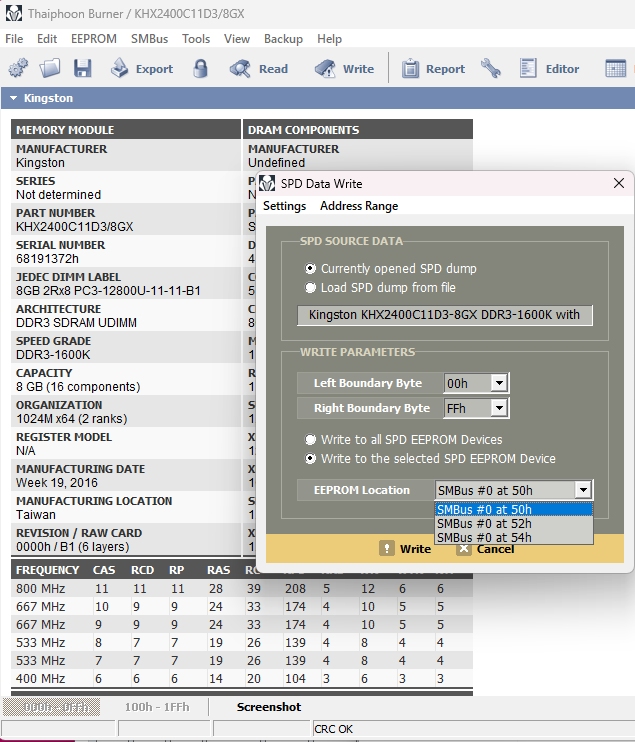Click Thaiphoon Burner app icon in title bar
The image size is (635, 742).
(x=14, y=13)
